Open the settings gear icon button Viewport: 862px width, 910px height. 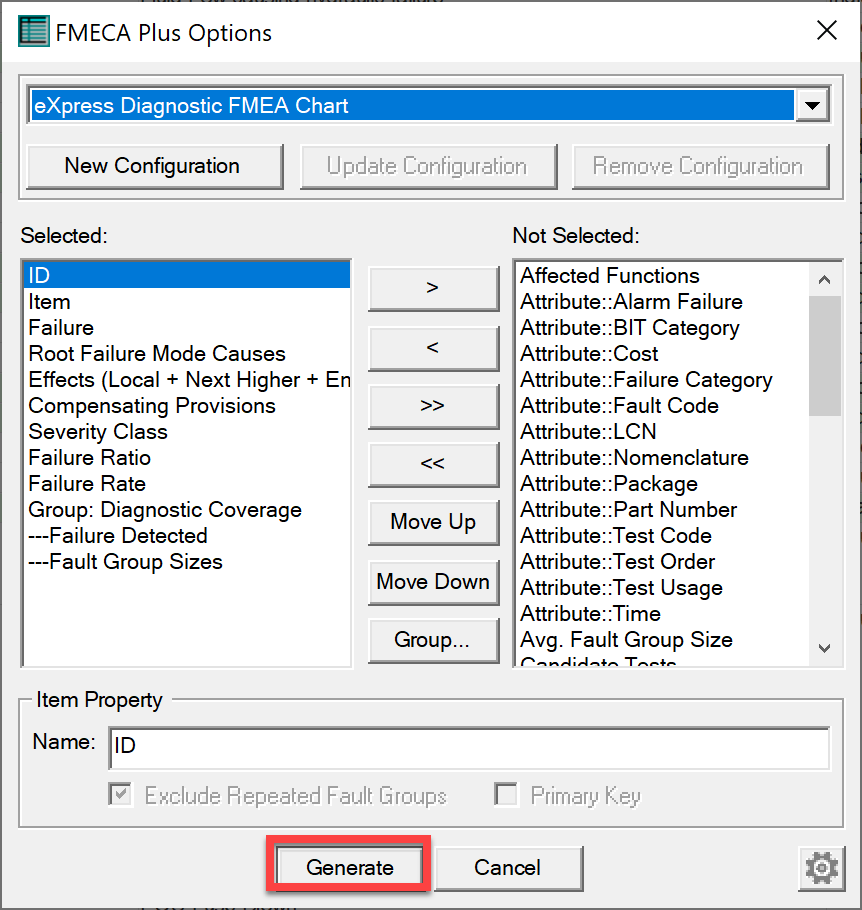tap(821, 868)
